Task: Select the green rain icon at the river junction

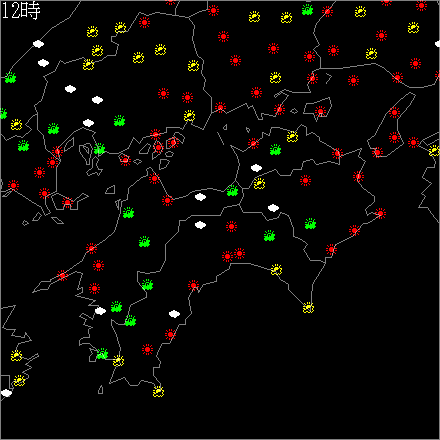Action: (x=232, y=191)
